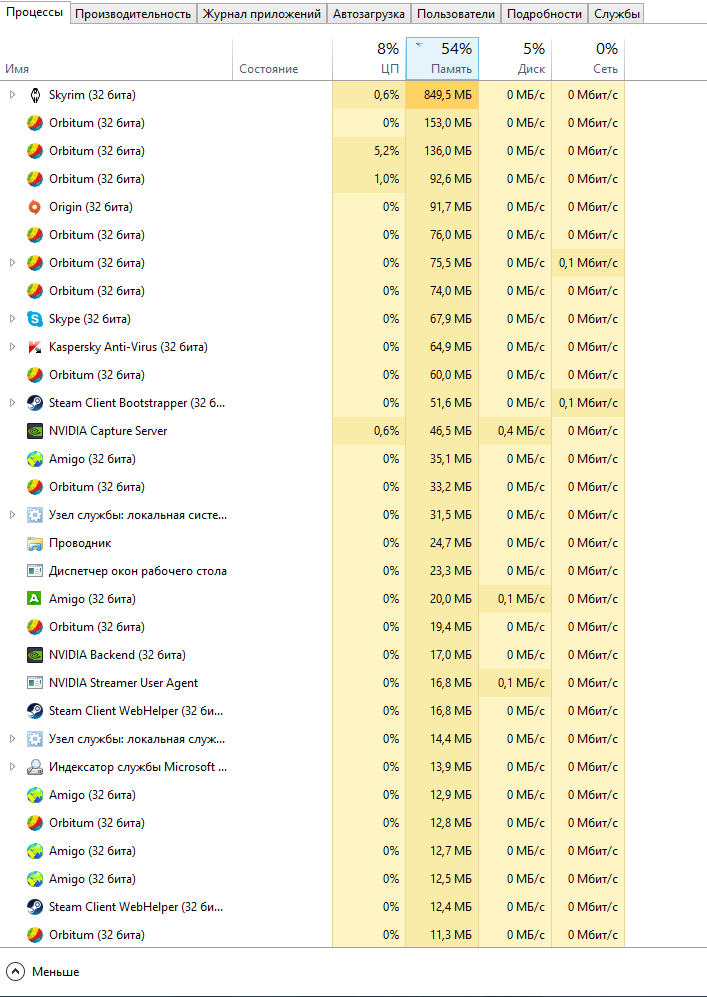Sort processes by ЦП column
Image resolution: width=707 pixels, height=997 pixels.
(x=369, y=59)
